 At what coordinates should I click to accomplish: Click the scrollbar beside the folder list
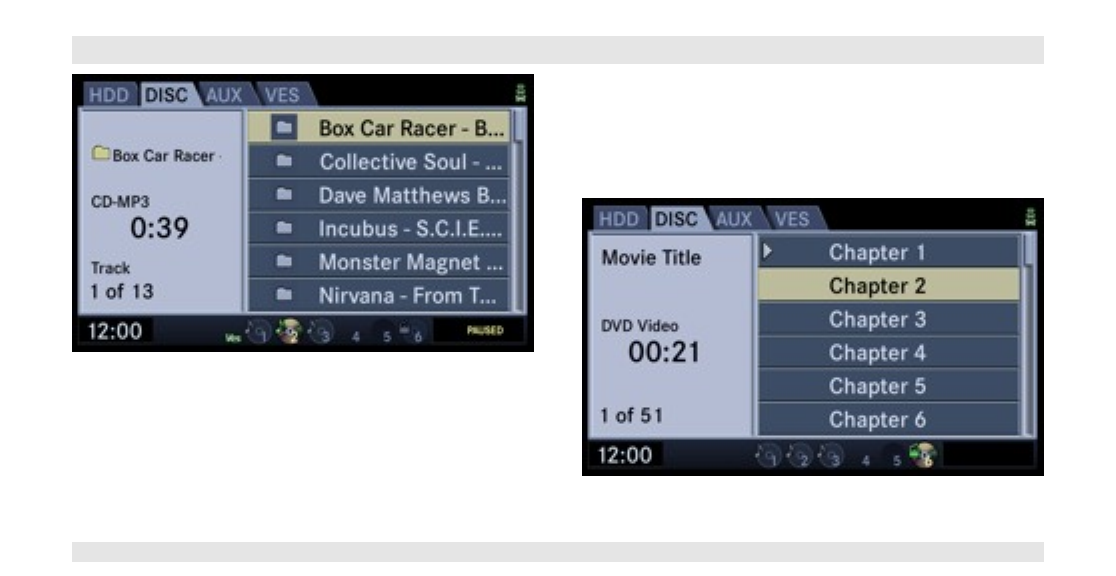click(x=519, y=211)
